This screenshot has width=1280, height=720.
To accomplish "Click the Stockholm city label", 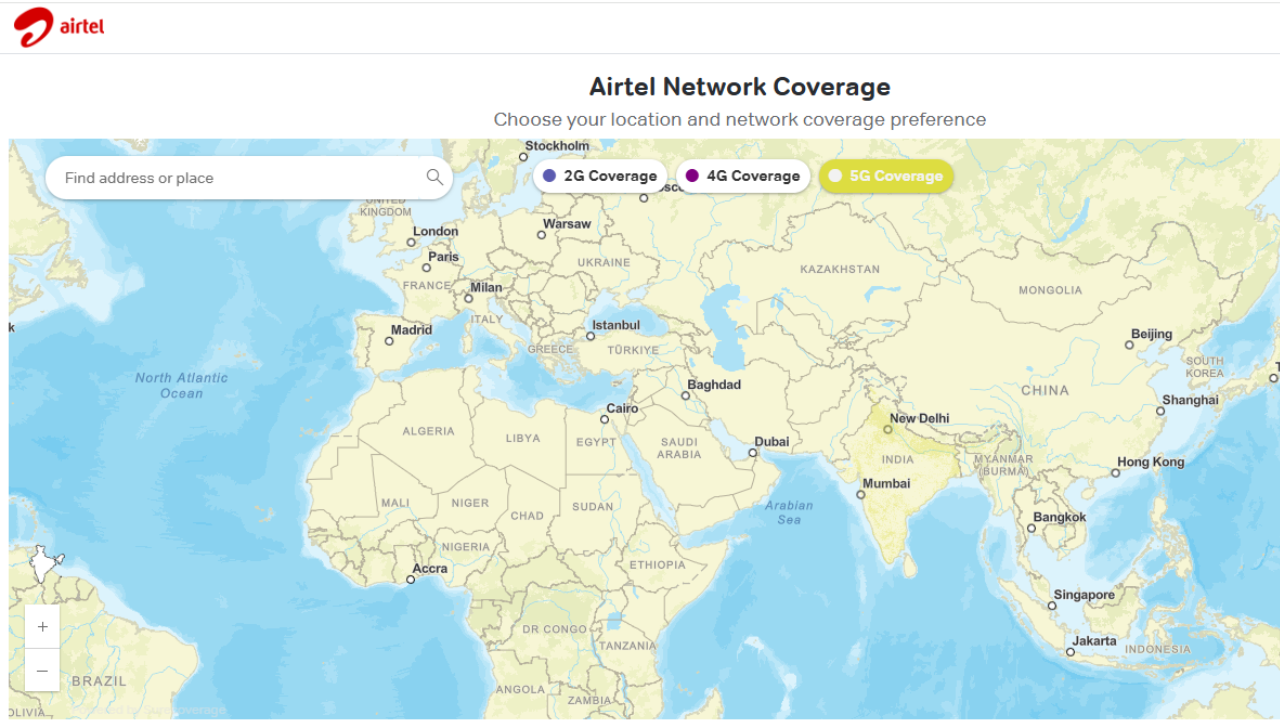I will click(x=557, y=146).
